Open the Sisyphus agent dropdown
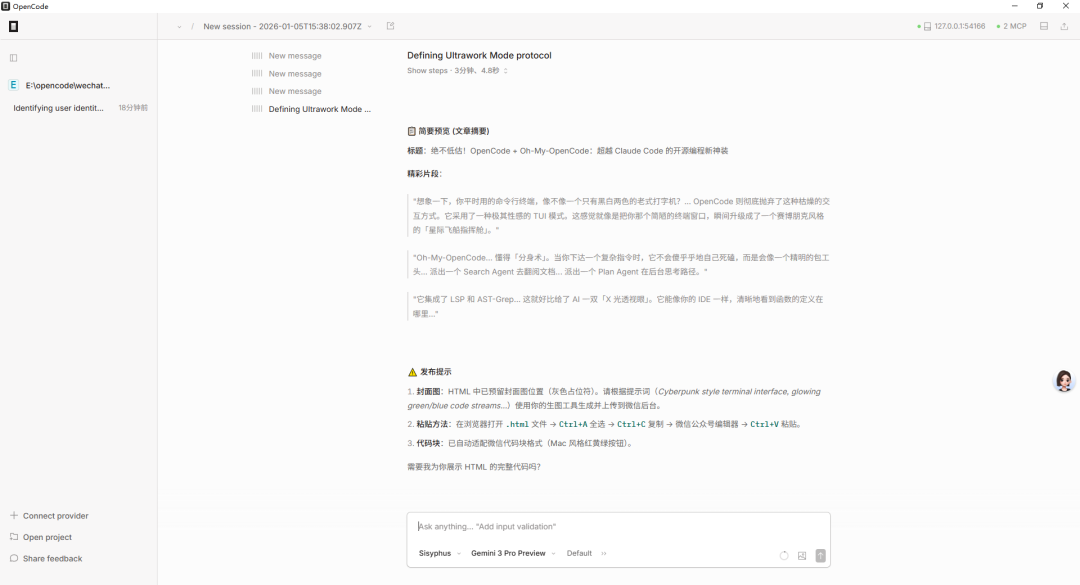This screenshot has width=1080, height=585. [437, 553]
